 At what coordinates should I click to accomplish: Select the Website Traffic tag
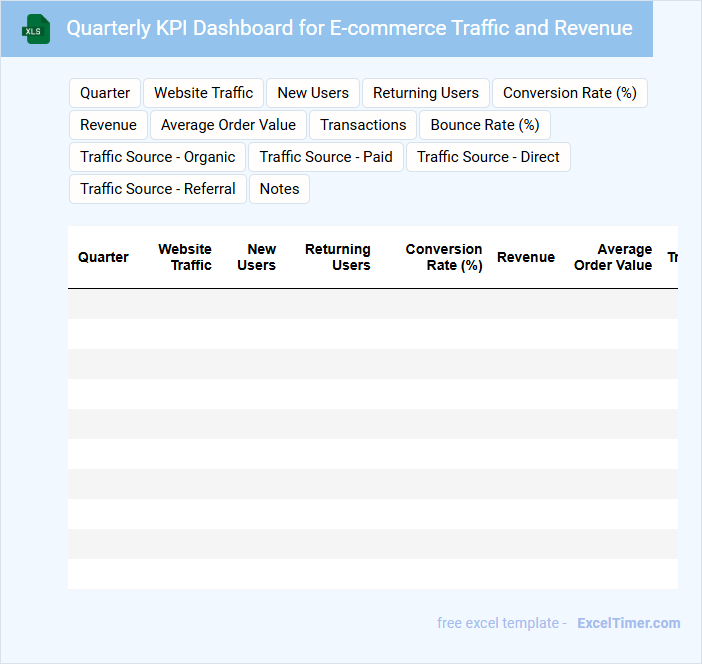point(203,93)
